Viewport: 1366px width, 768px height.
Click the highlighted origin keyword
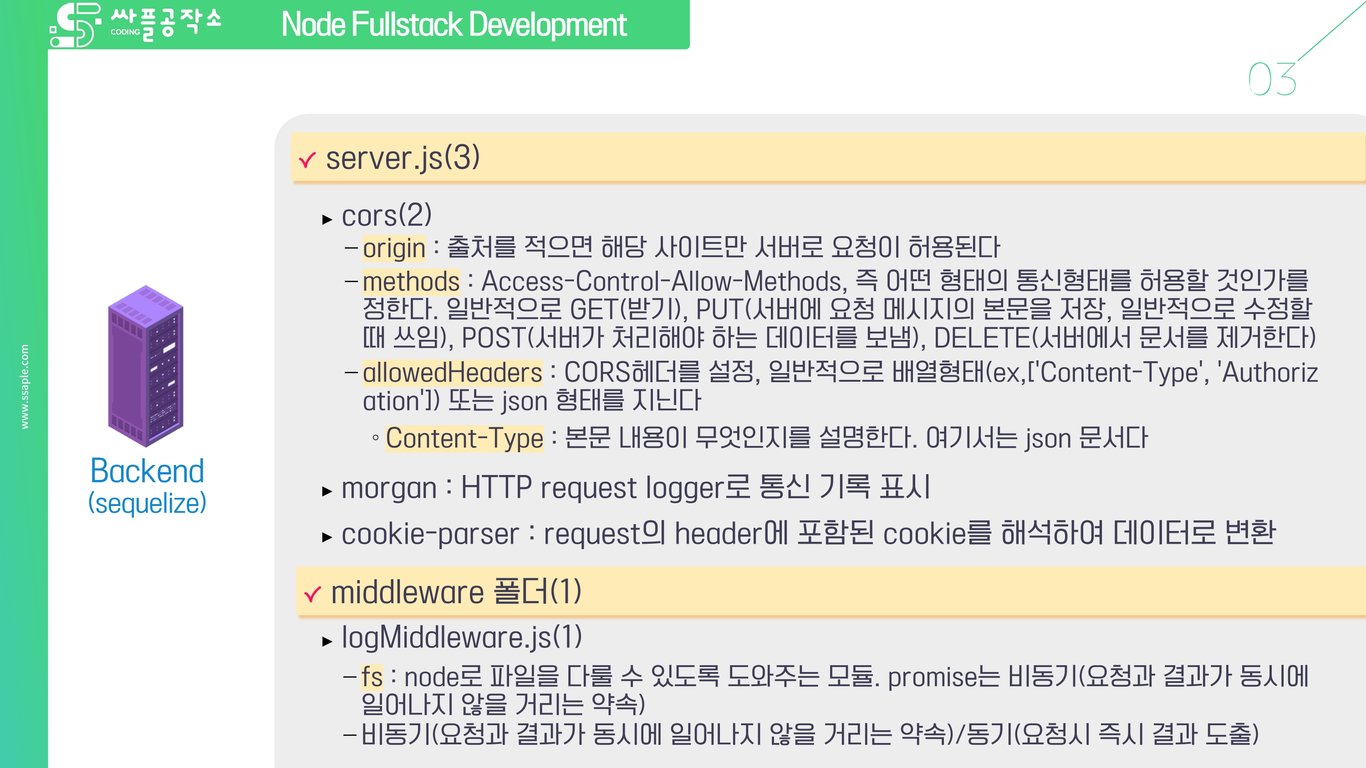point(391,248)
